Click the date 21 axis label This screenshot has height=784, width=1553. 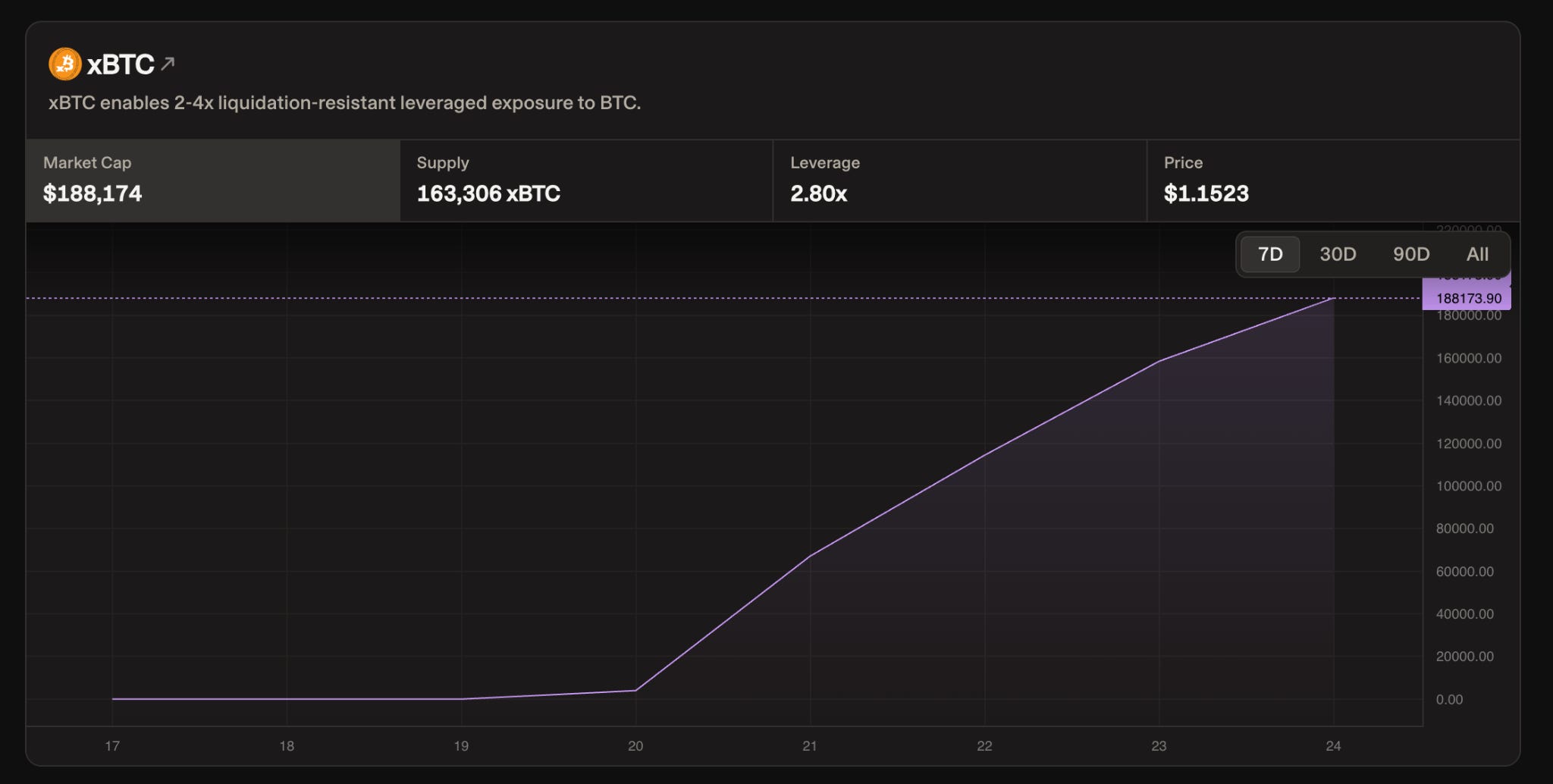(x=810, y=746)
